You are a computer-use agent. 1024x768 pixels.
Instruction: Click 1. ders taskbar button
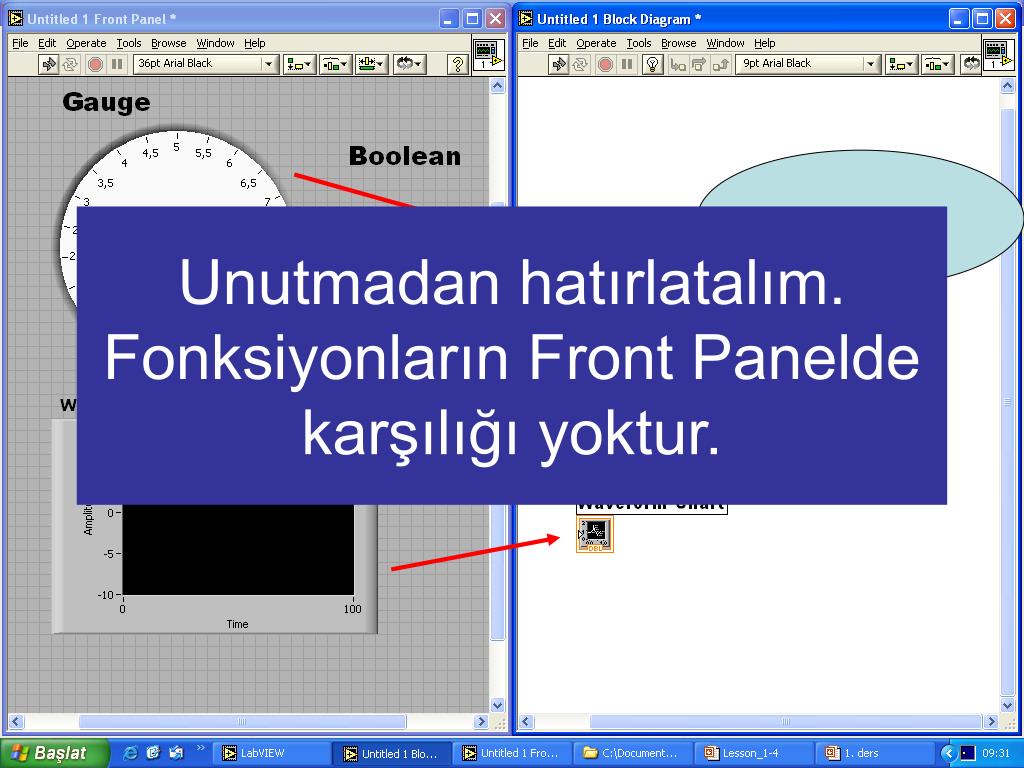(x=874, y=754)
